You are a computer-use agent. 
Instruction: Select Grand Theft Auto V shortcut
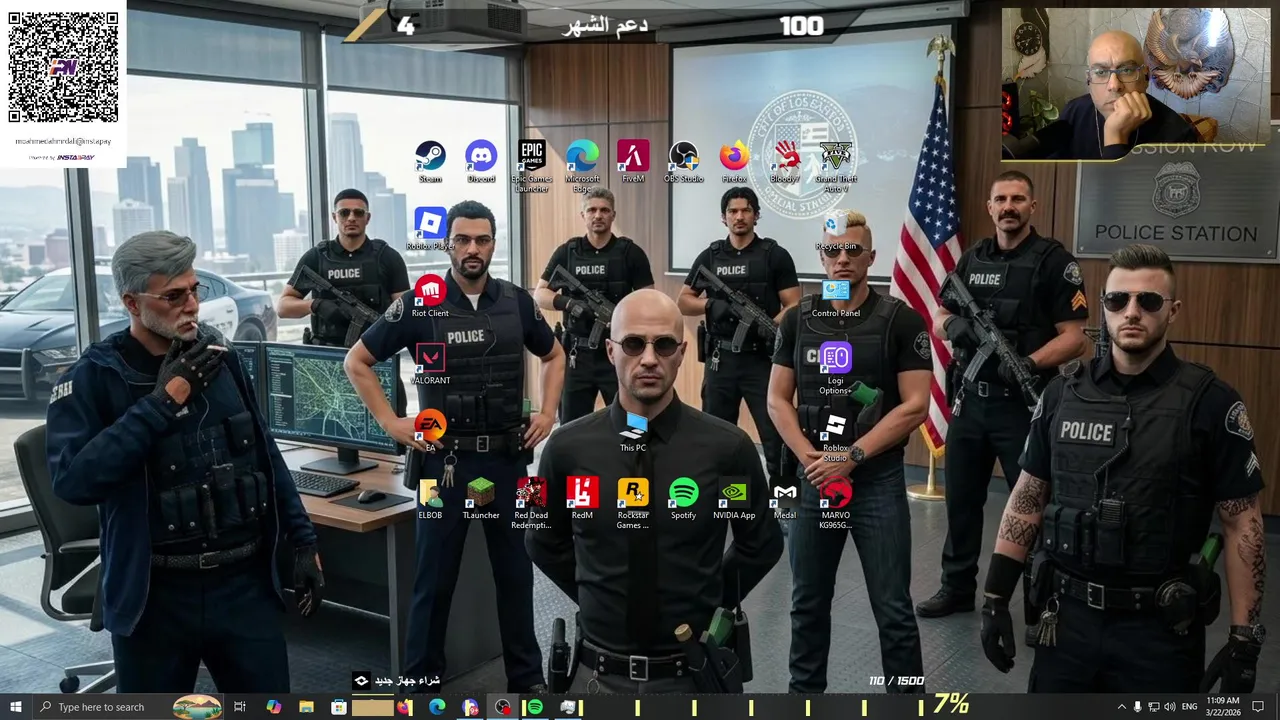(x=836, y=166)
